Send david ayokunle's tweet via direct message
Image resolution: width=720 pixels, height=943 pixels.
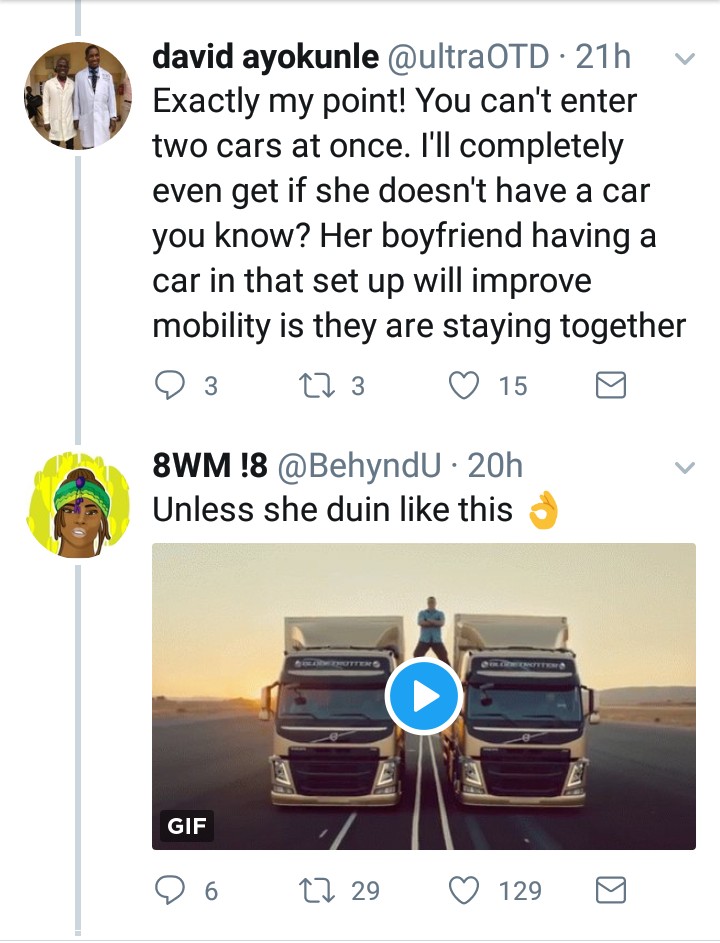point(610,386)
